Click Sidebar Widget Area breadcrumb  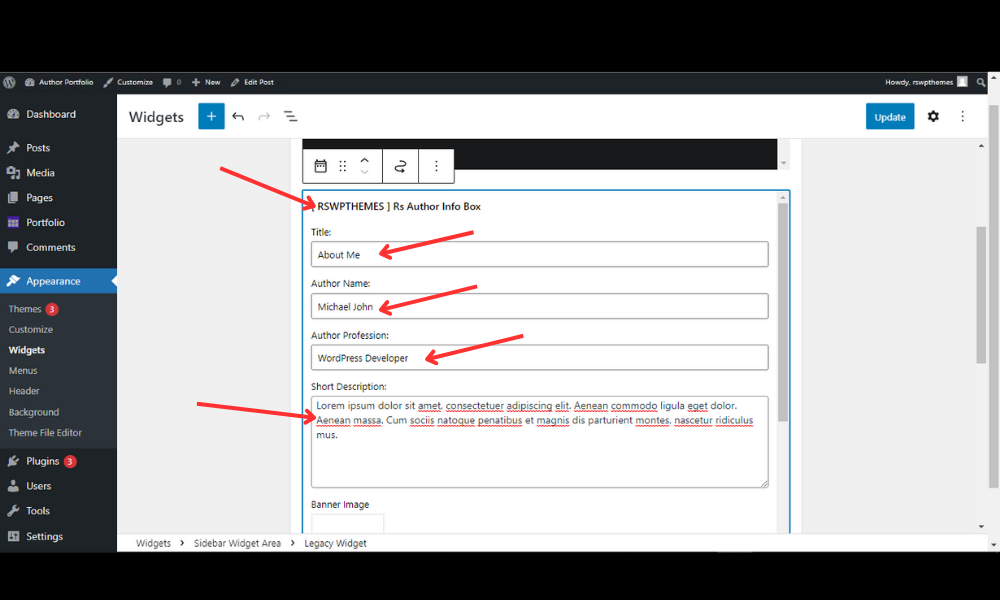tap(237, 543)
